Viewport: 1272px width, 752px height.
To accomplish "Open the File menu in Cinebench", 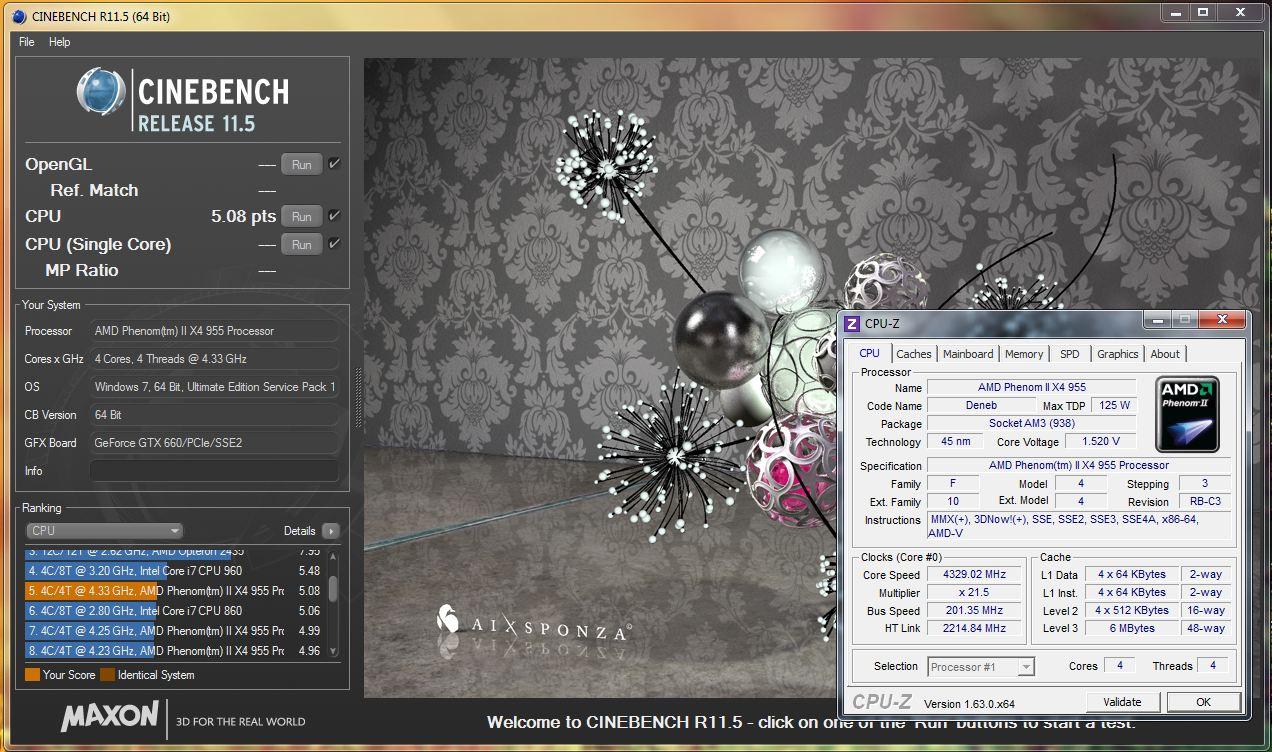I will click(27, 42).
